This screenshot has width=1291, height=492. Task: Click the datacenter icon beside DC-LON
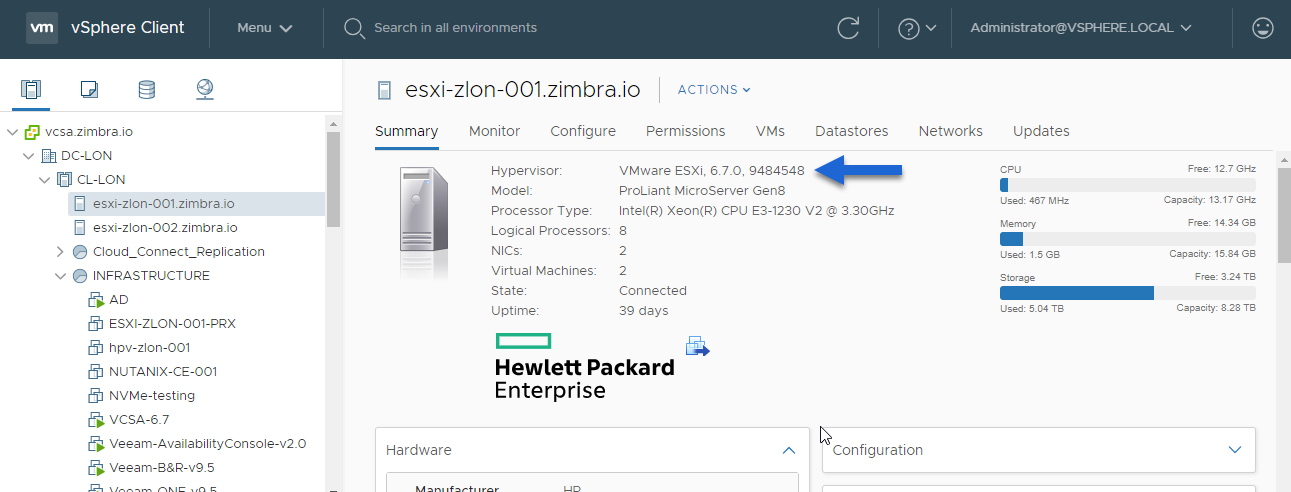click(x=48, y=156)
